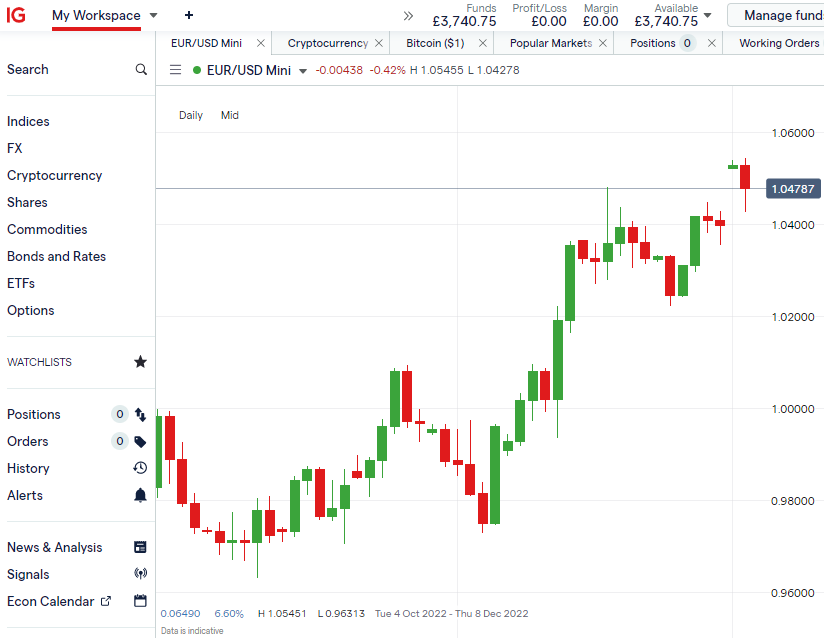Expand the collapsed header with double chevron

tap(408, 16)
